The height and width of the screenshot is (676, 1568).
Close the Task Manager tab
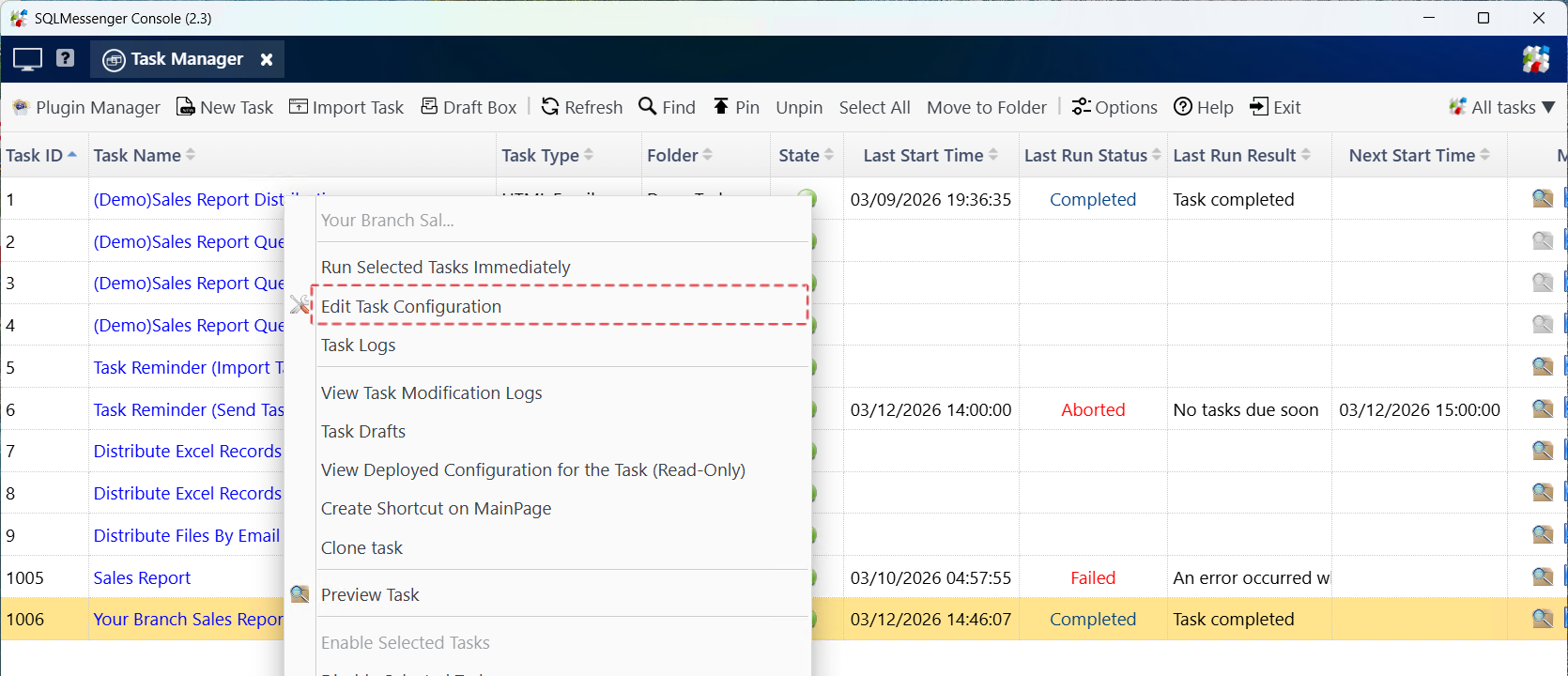click(267, 59)
